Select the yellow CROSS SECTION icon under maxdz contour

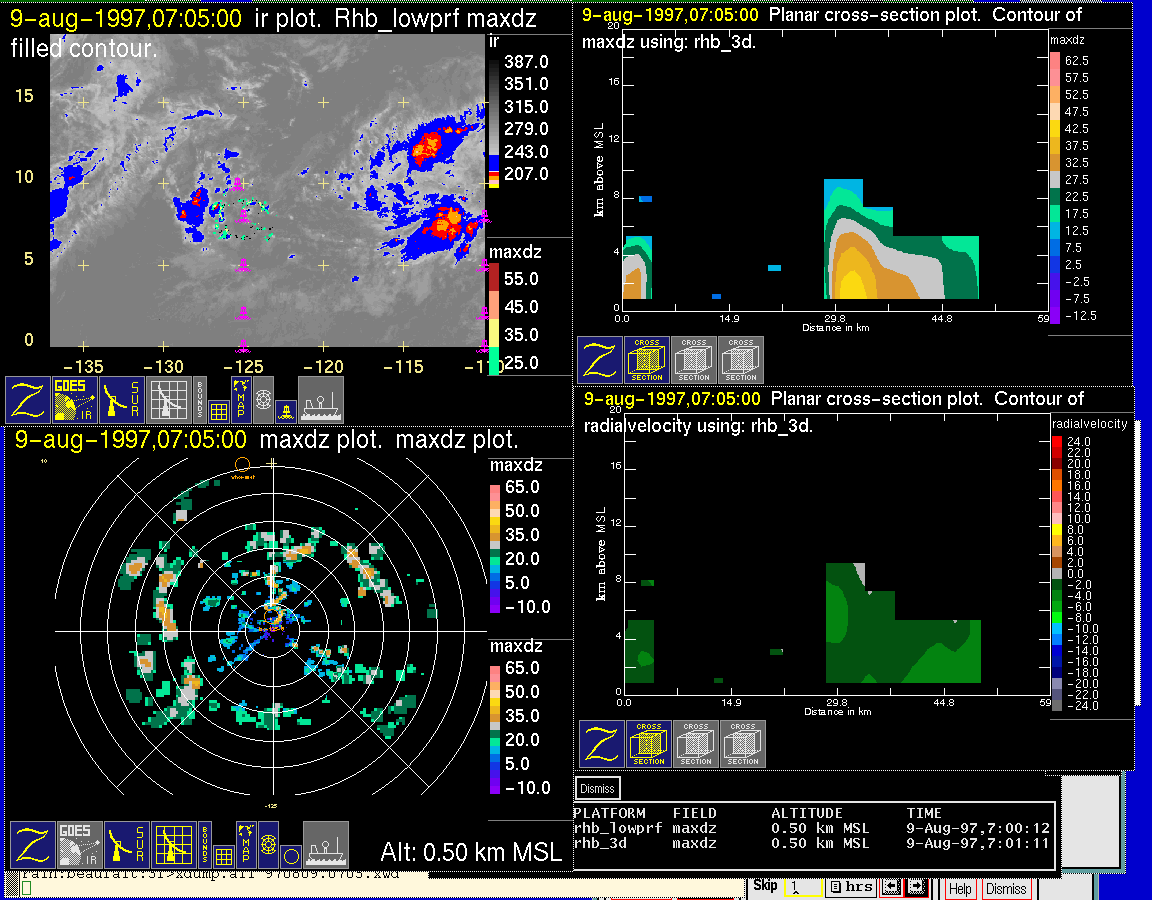pos(647,360)
